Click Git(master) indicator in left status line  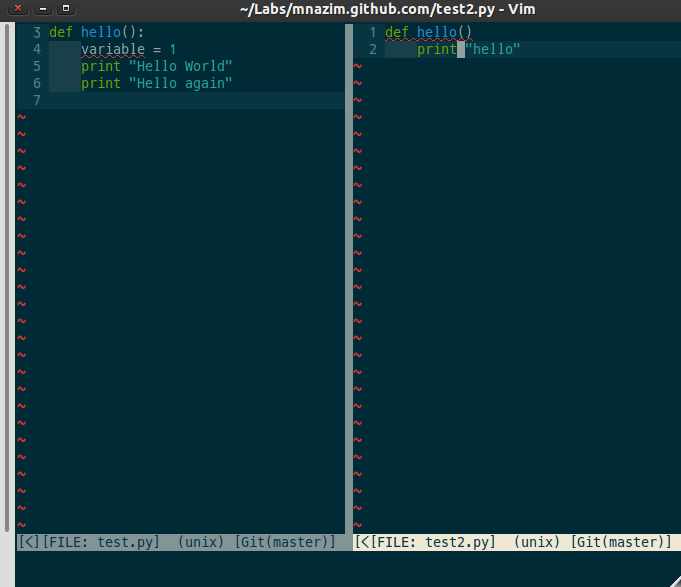pos(286,542)
